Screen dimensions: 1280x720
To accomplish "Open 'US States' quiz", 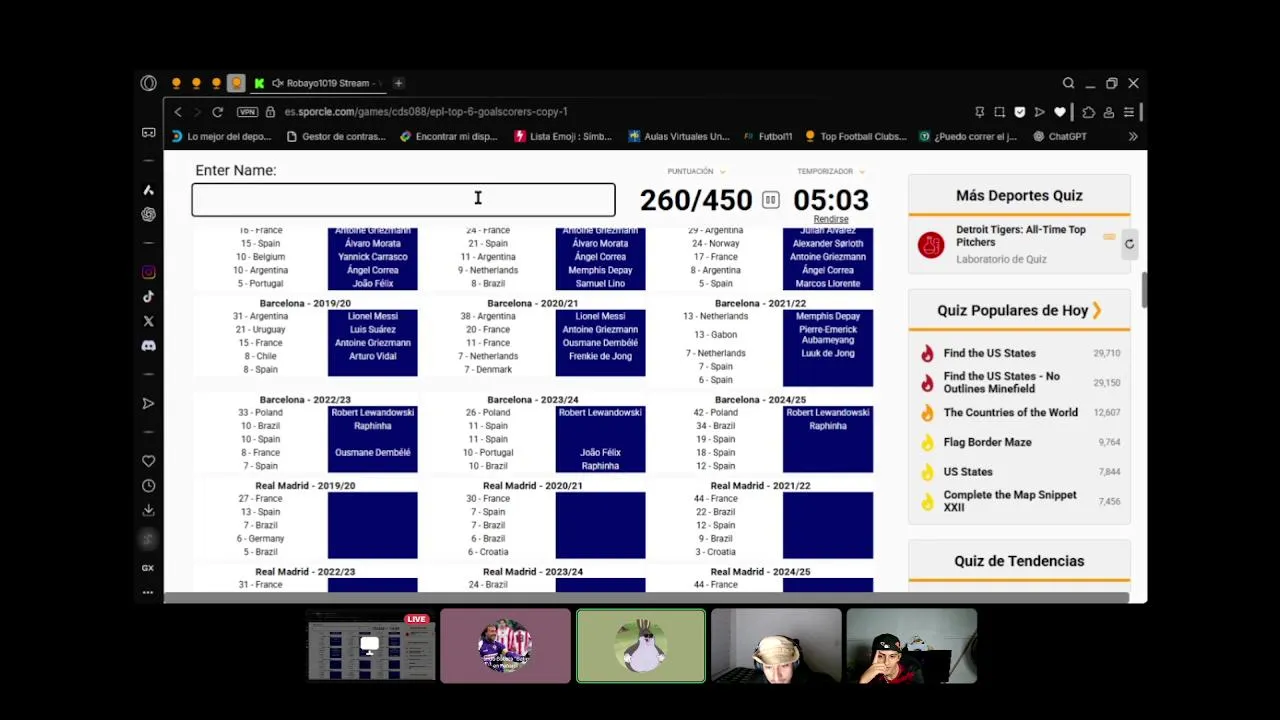I will point(968,472).
